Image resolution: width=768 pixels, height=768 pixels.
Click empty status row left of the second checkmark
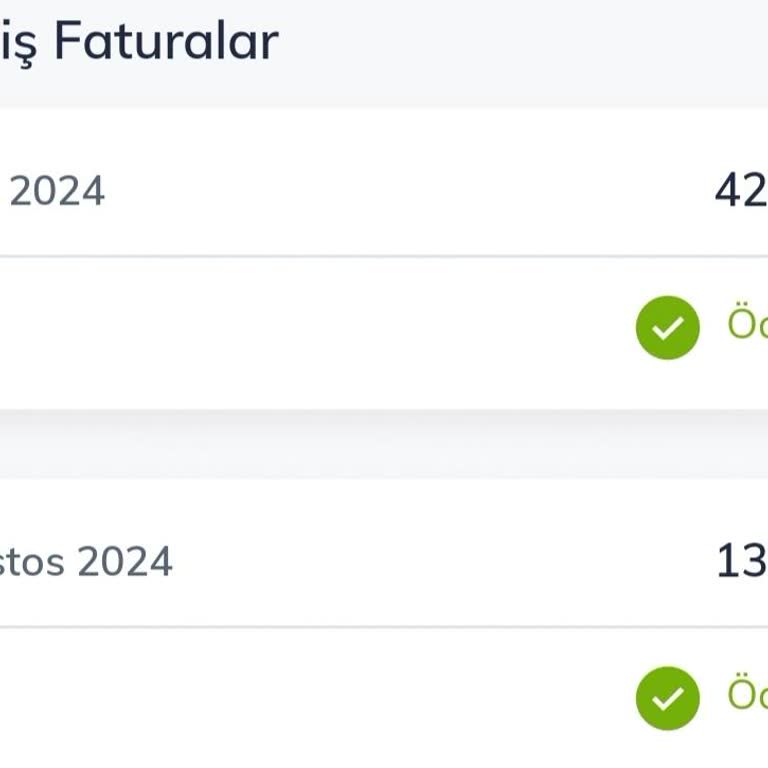pyautogui.click(x=300, y=698)
